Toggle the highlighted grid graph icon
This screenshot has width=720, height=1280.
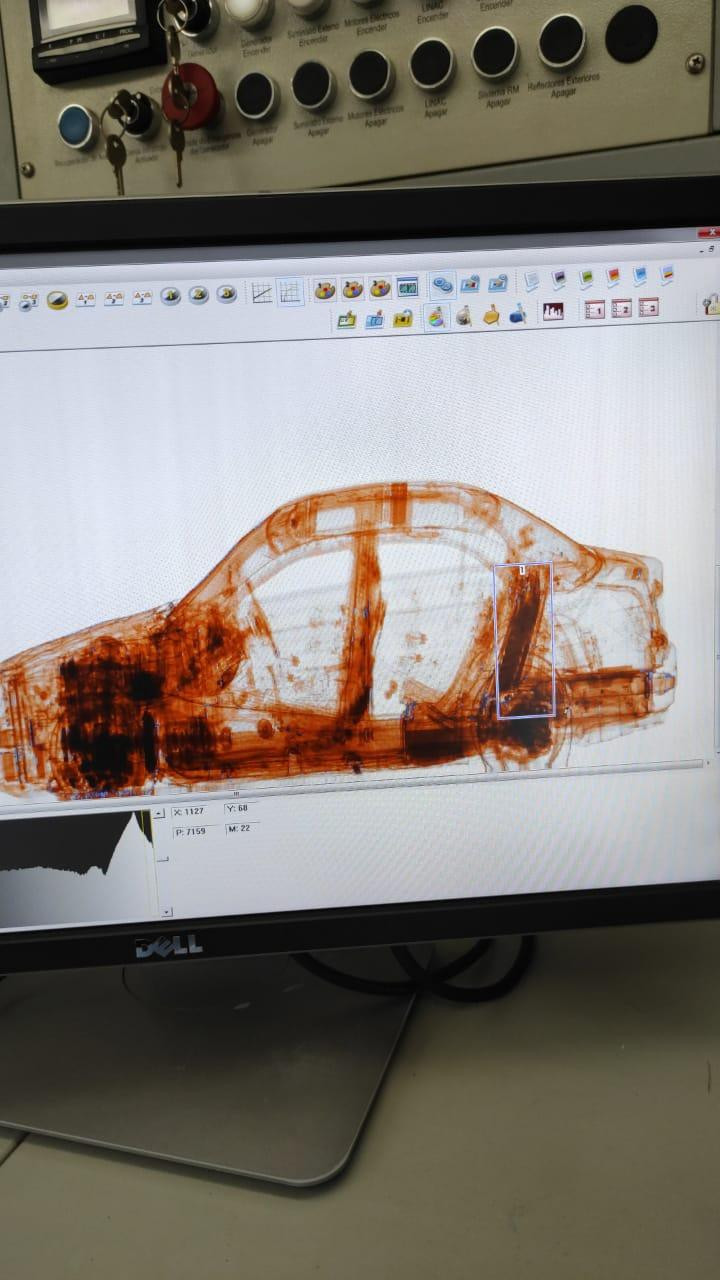[x=290, y=292]
